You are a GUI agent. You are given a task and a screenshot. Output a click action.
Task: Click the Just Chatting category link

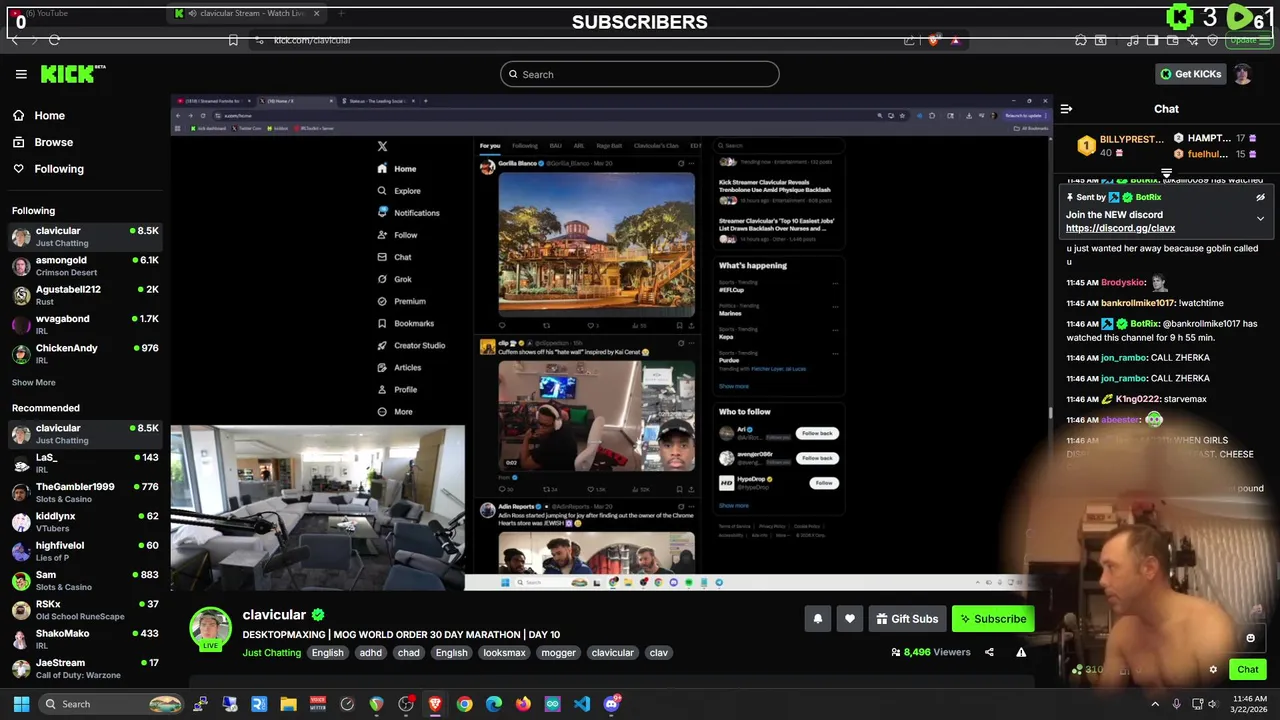pos(271,653)
